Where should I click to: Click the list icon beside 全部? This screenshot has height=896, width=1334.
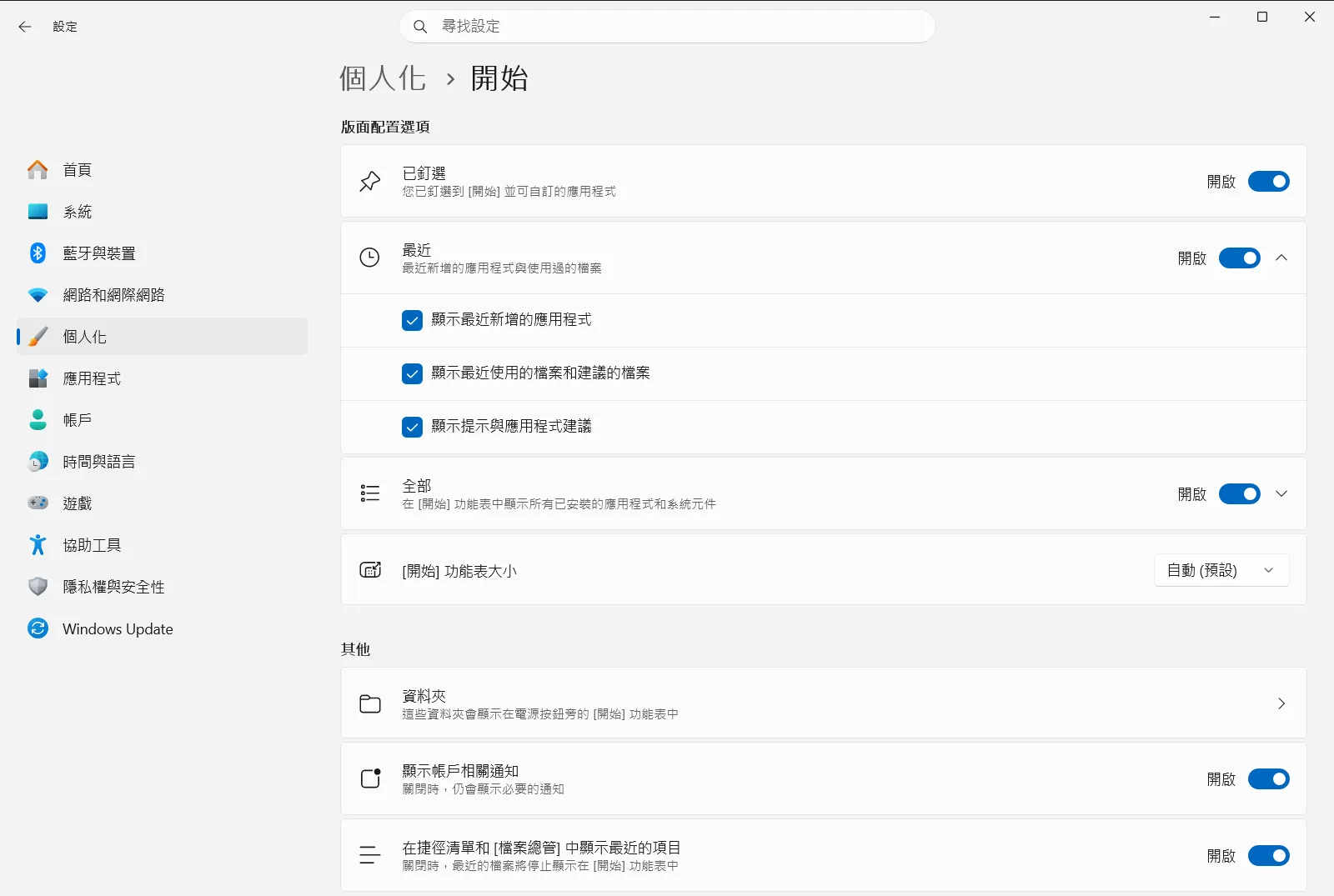(370, 493)
